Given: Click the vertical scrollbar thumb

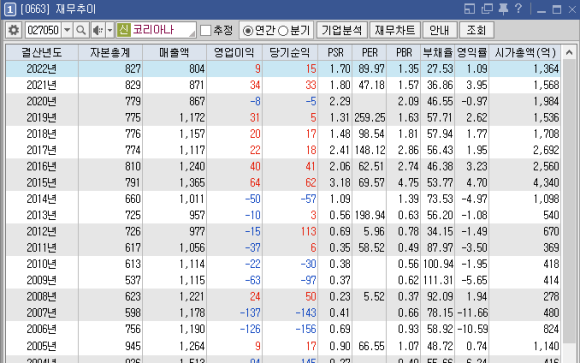Looking at the screenshot, I should pyautogui.click(x=569, y=202).
